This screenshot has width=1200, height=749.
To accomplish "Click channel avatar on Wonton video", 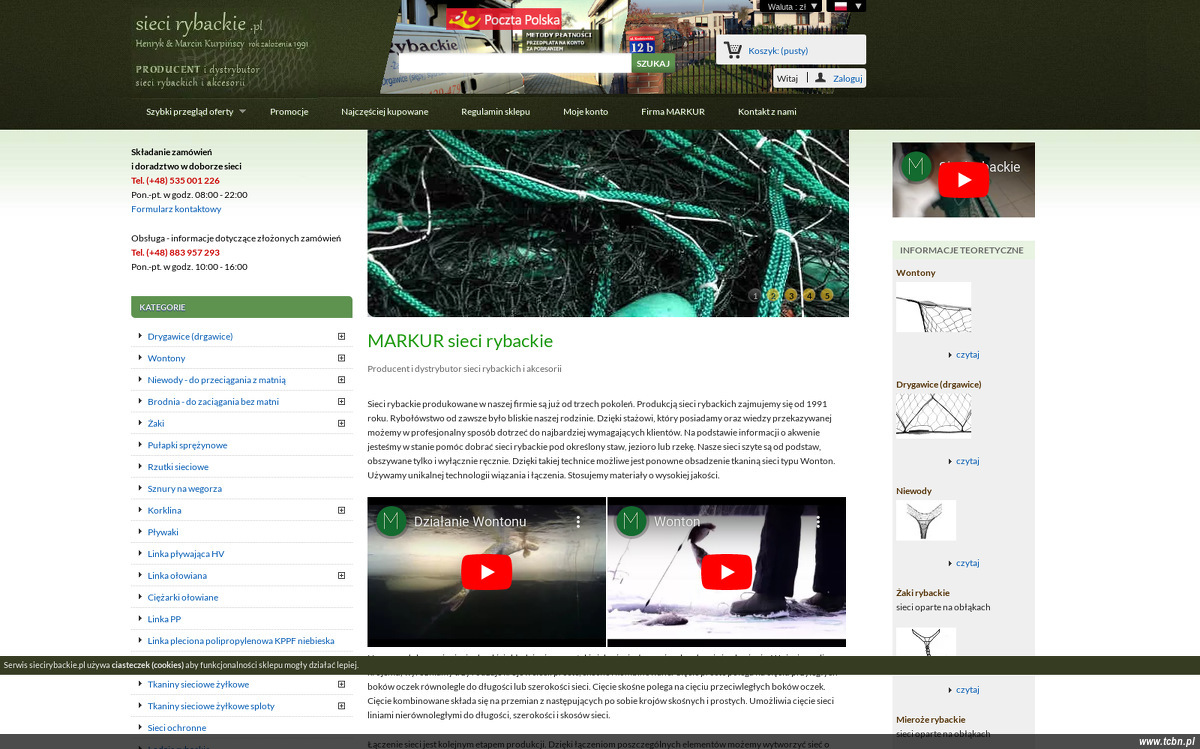I will (632, 522).
